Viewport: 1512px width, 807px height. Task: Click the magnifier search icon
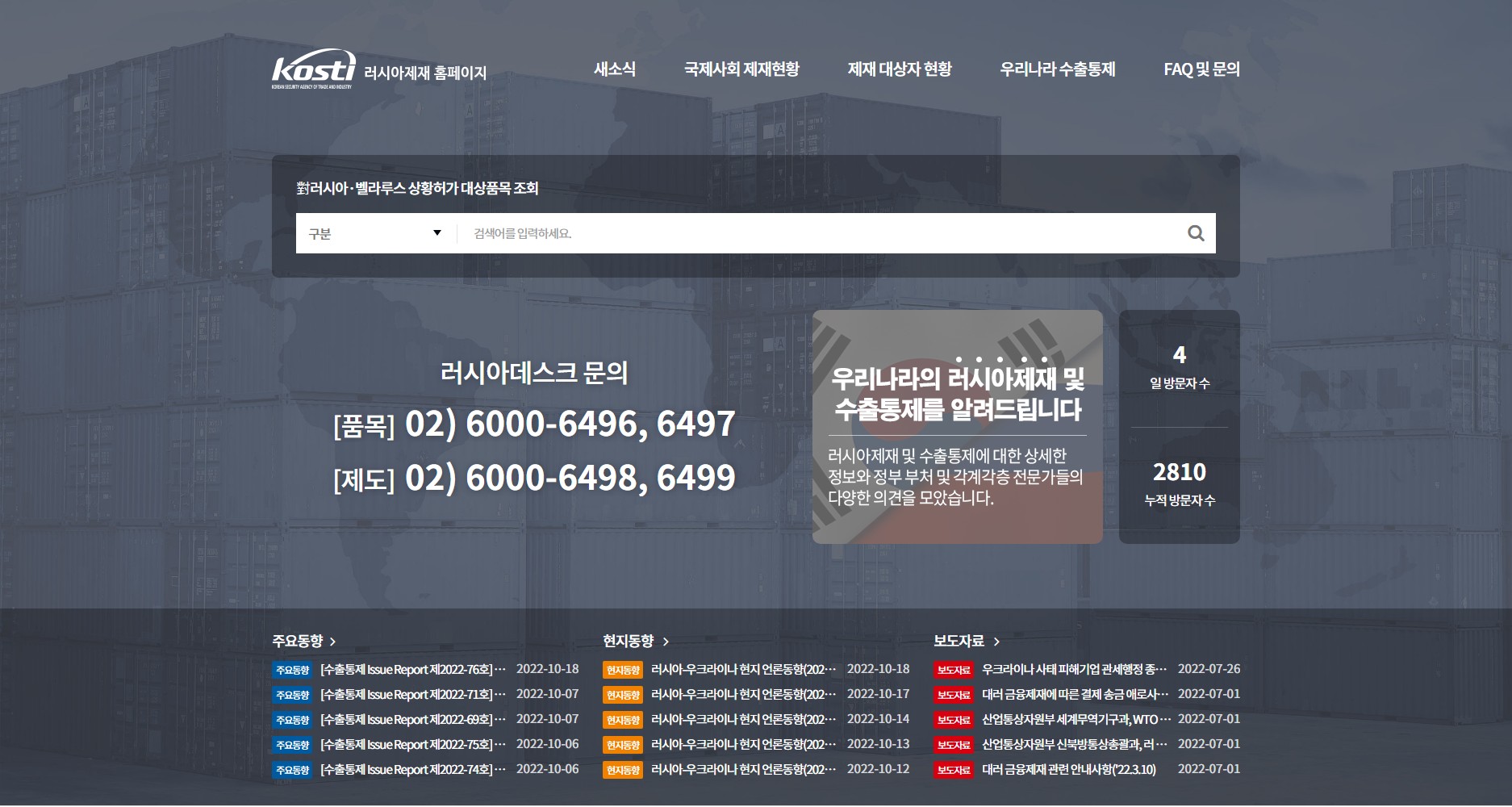click(x=1196, y=233)
